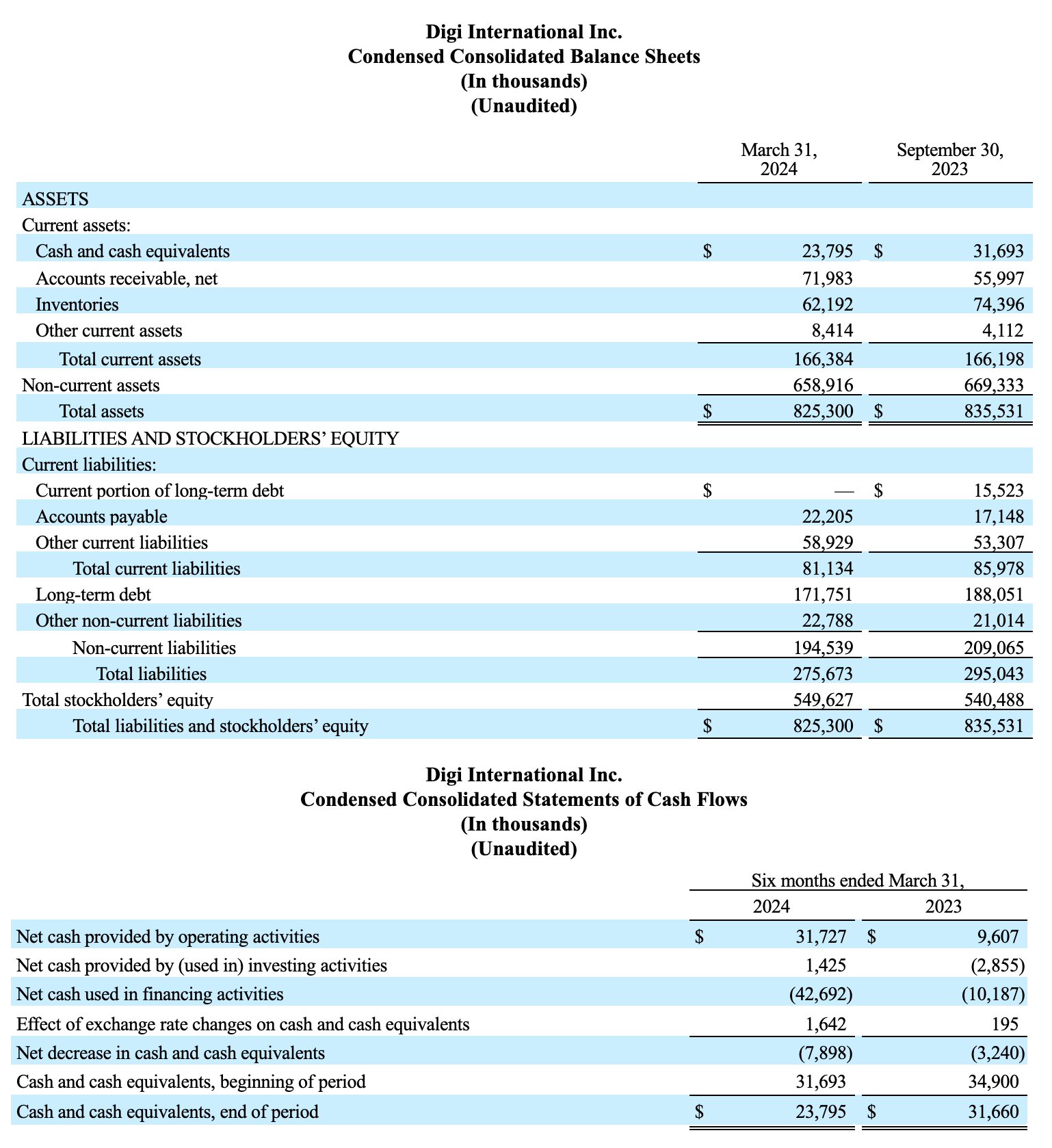This screenshot has width=1052, height=1148.
Task: Click the value 23,795 in the balance sheet
Action: [828, 251]
